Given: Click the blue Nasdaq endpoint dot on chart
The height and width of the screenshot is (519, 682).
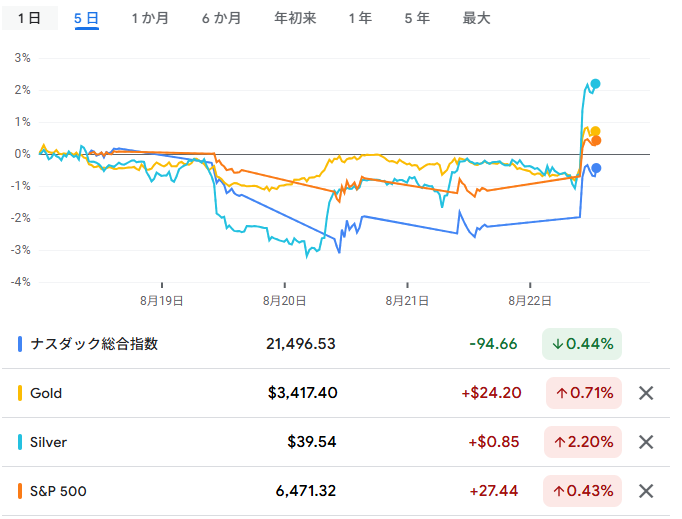Looking at the screenshot, I should [x=596, y=168].
